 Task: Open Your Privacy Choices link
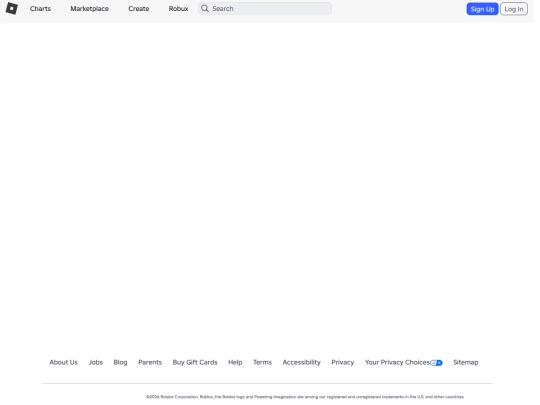(x=397, y=362)
